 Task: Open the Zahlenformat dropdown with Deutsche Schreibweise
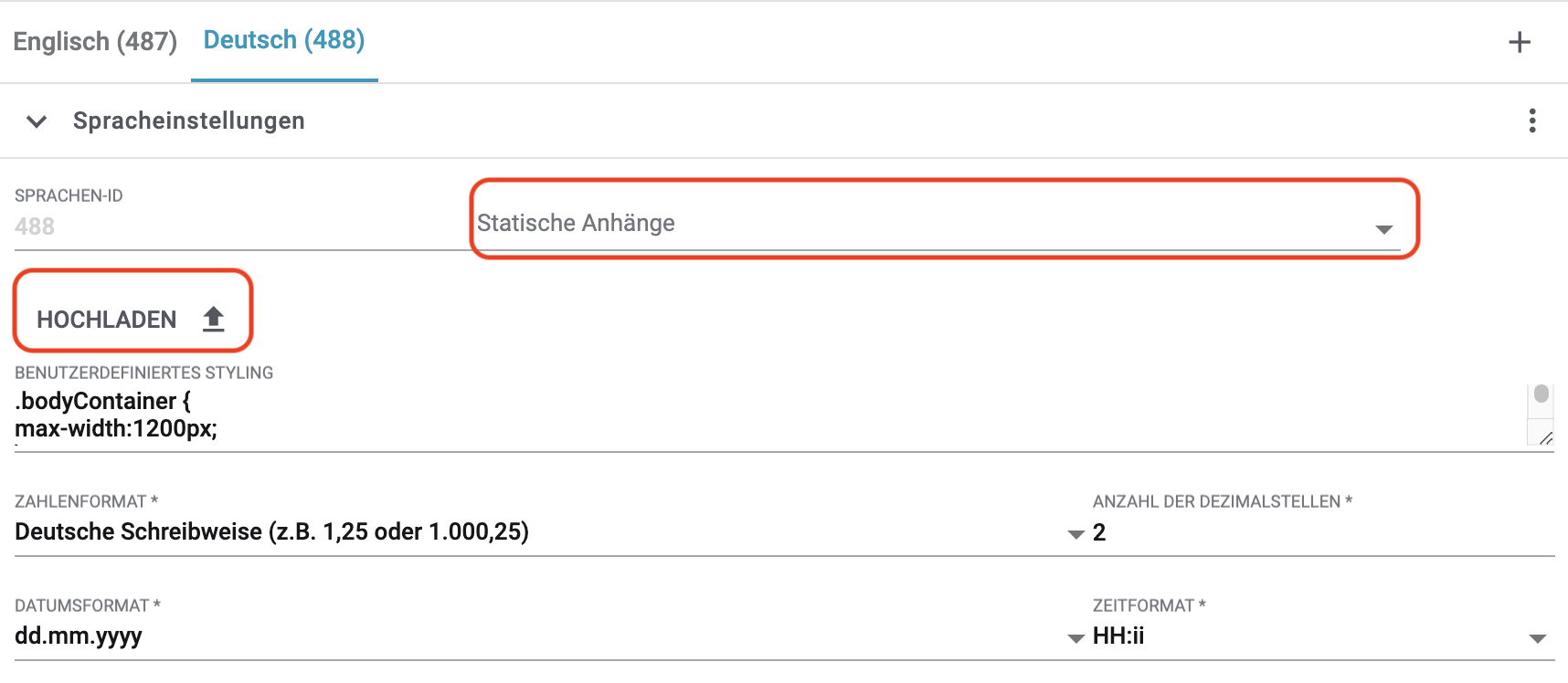[x=530, y=532]
